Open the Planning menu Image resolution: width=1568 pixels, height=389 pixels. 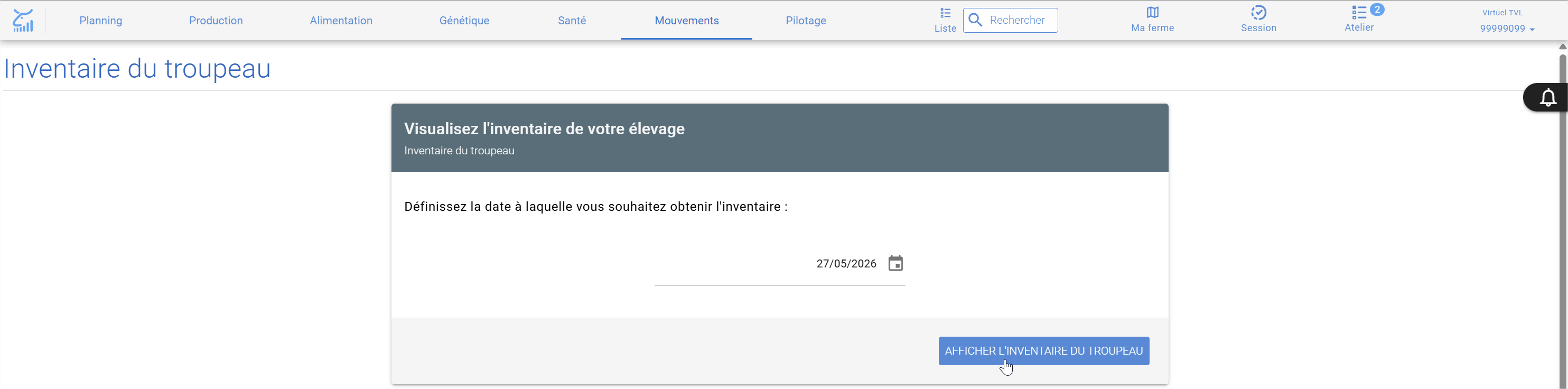(101, 21)
